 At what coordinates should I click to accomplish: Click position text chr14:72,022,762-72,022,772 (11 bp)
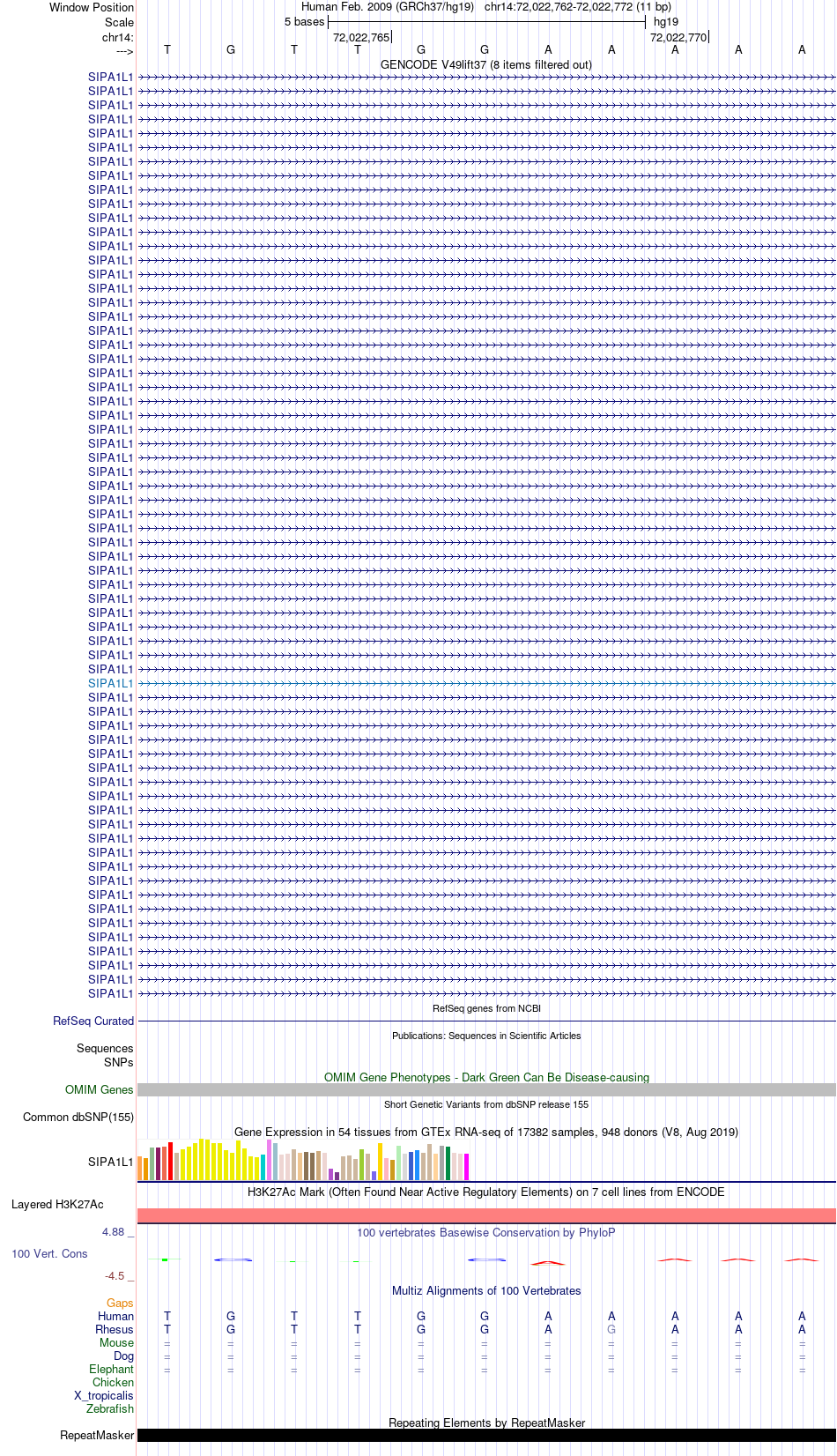click(578, 7)
